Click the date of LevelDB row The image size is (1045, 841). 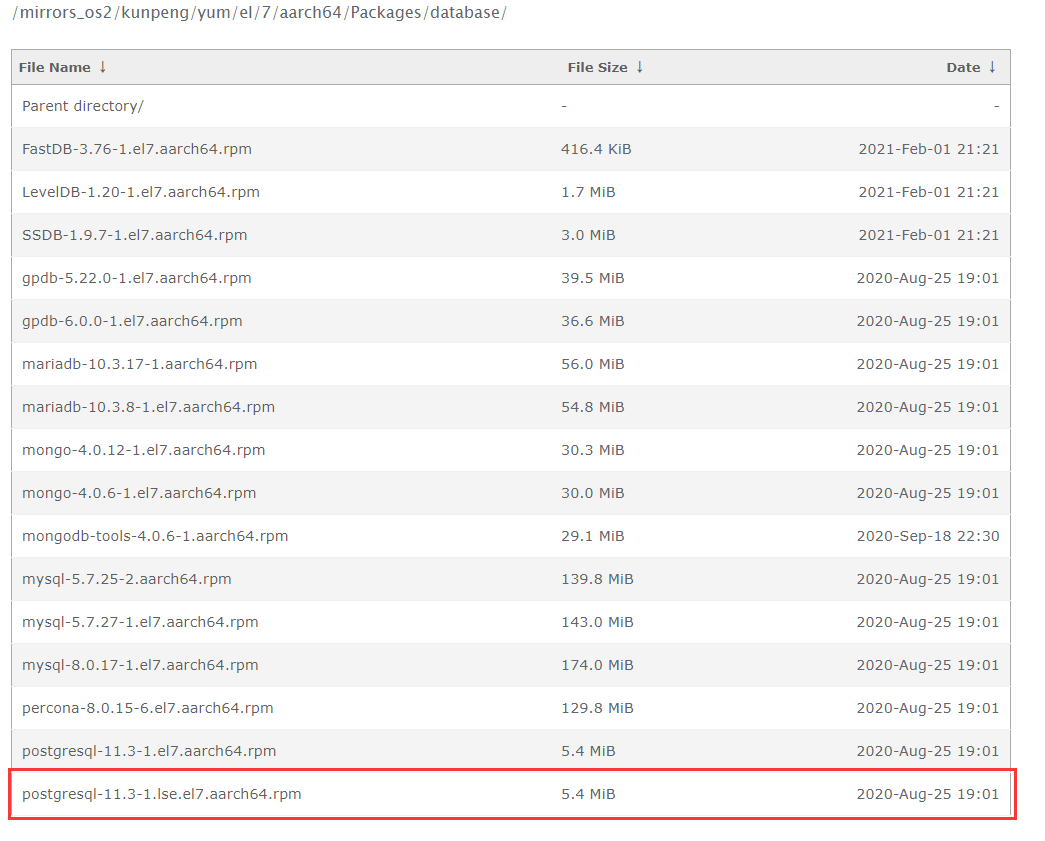(x=929, y=192)
